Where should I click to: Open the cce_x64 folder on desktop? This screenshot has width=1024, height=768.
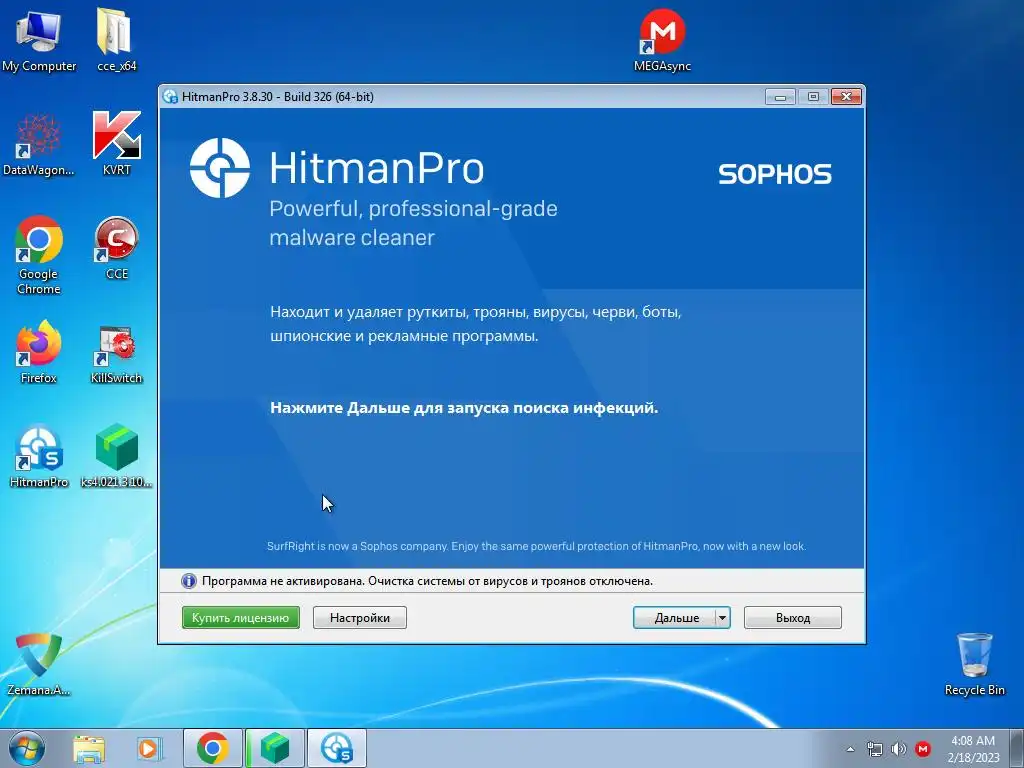click(116, 39)
